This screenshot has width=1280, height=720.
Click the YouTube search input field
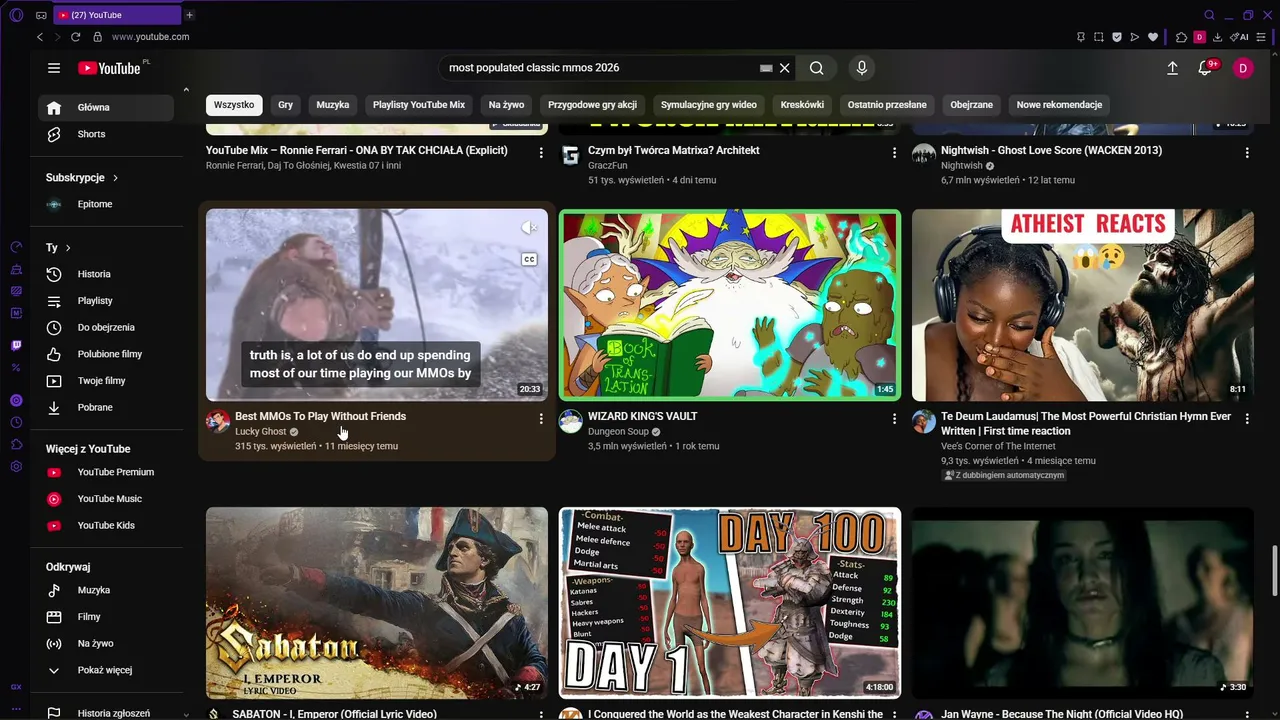(600, 68)
